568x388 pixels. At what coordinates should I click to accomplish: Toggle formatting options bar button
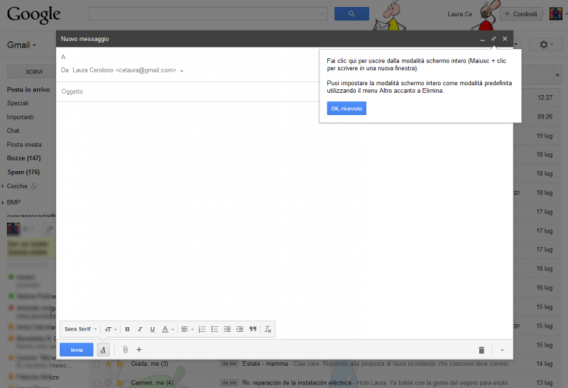pyautogui.click(x=103, y=350)
